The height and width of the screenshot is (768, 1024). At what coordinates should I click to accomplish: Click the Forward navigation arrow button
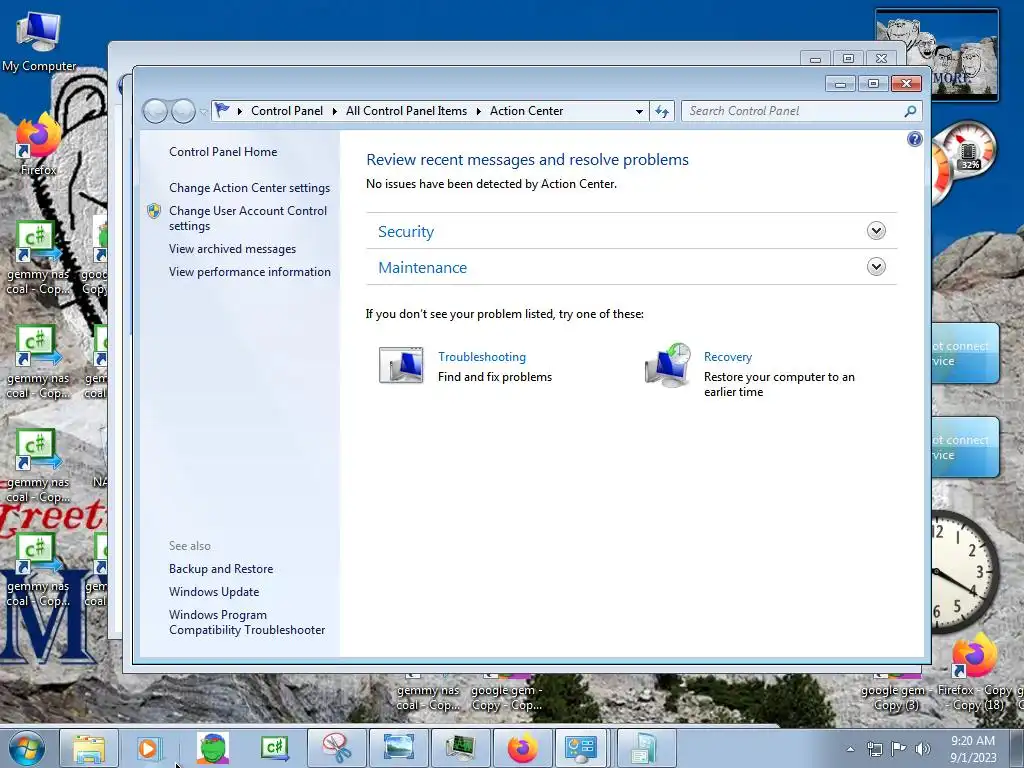(183, 111)
